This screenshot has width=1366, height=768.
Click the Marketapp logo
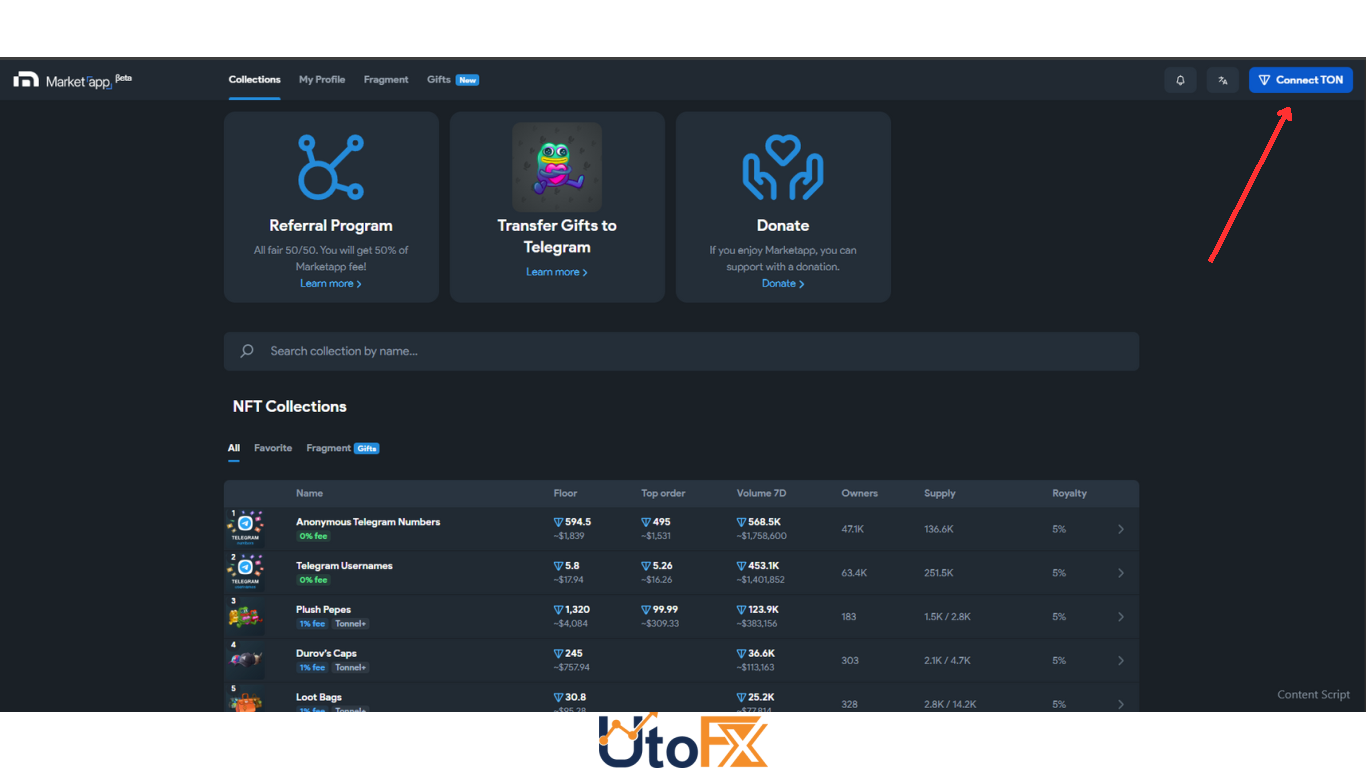(x=72, y=80)
